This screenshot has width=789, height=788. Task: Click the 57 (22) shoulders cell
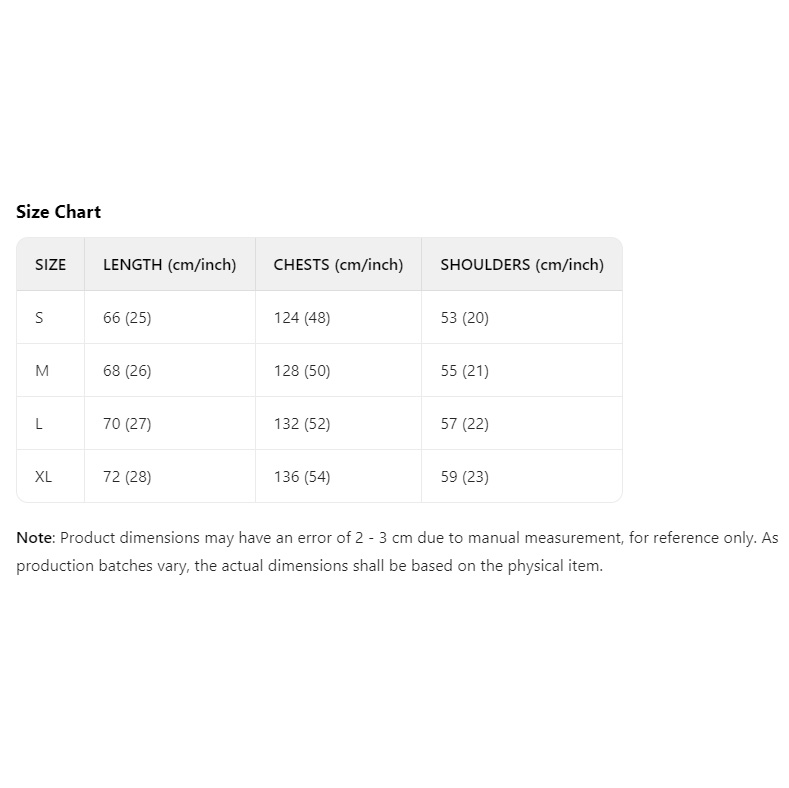(x=464, y=424)
